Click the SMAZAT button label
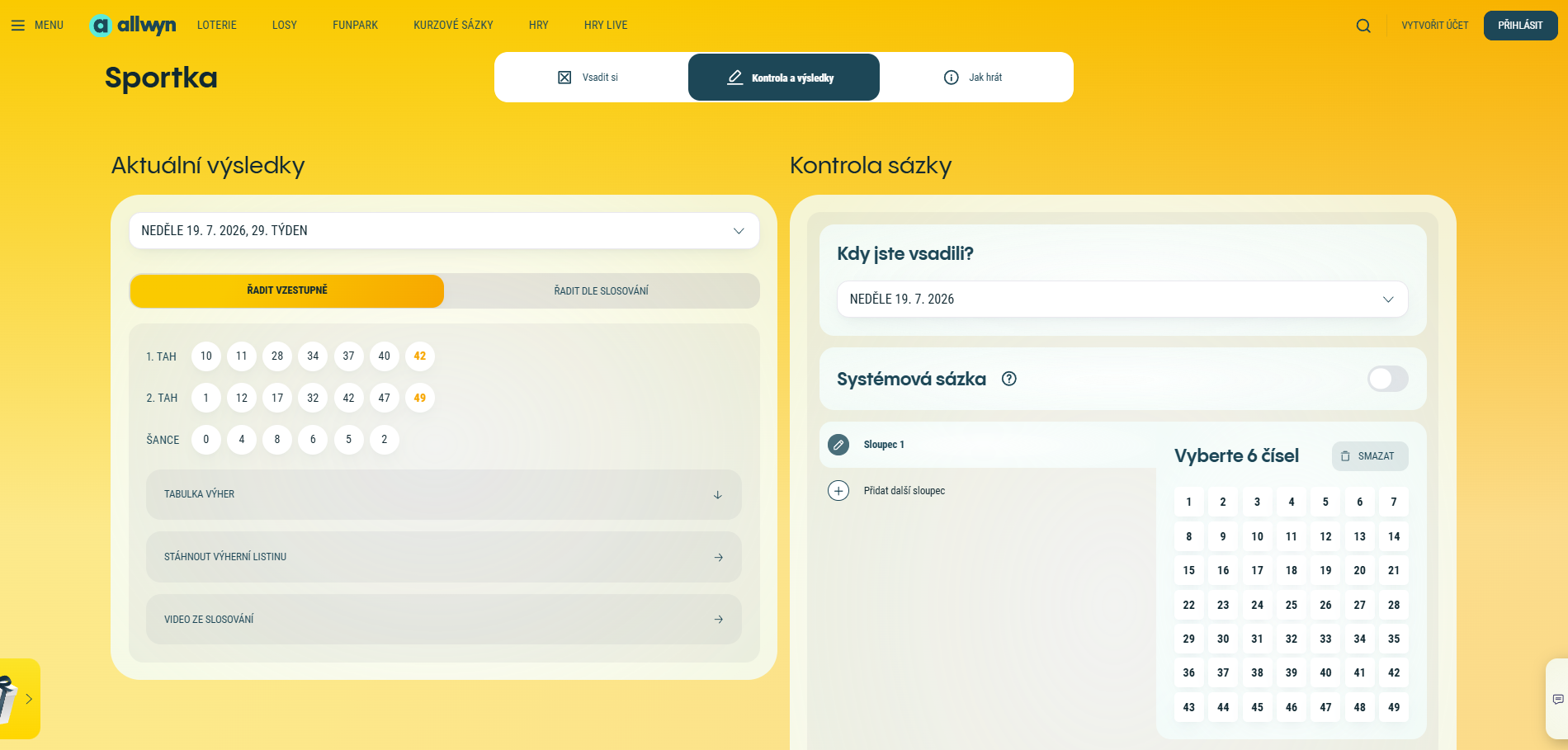 coord(1377,456)
